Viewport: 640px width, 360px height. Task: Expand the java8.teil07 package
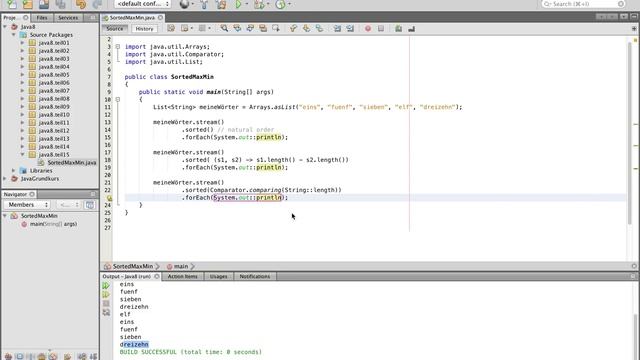coord(22,91)
